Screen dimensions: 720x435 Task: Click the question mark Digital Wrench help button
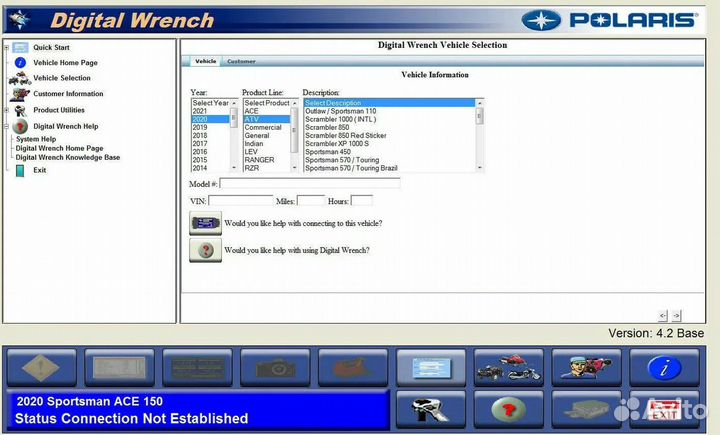(x=205, y=250)
